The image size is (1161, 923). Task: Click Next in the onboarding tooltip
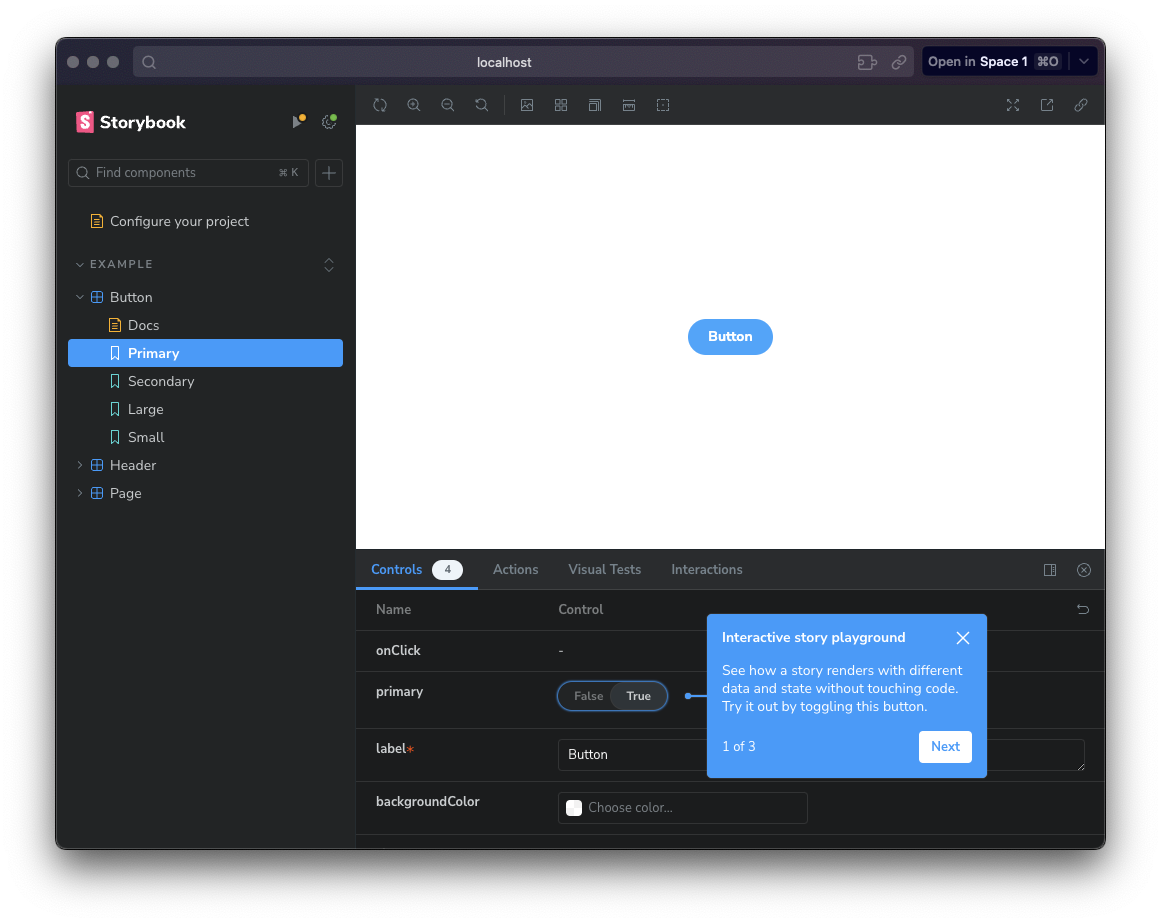tap(945, 746)
